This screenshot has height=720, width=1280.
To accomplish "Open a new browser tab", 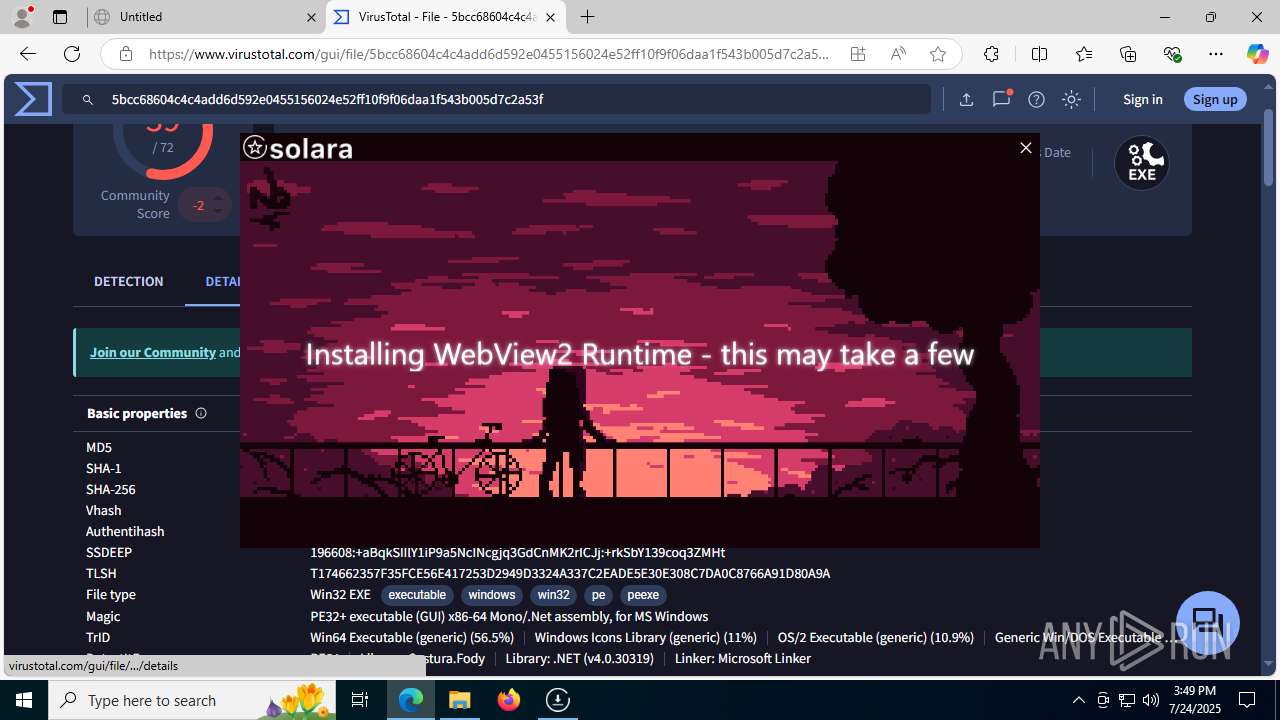I will 587,17.
